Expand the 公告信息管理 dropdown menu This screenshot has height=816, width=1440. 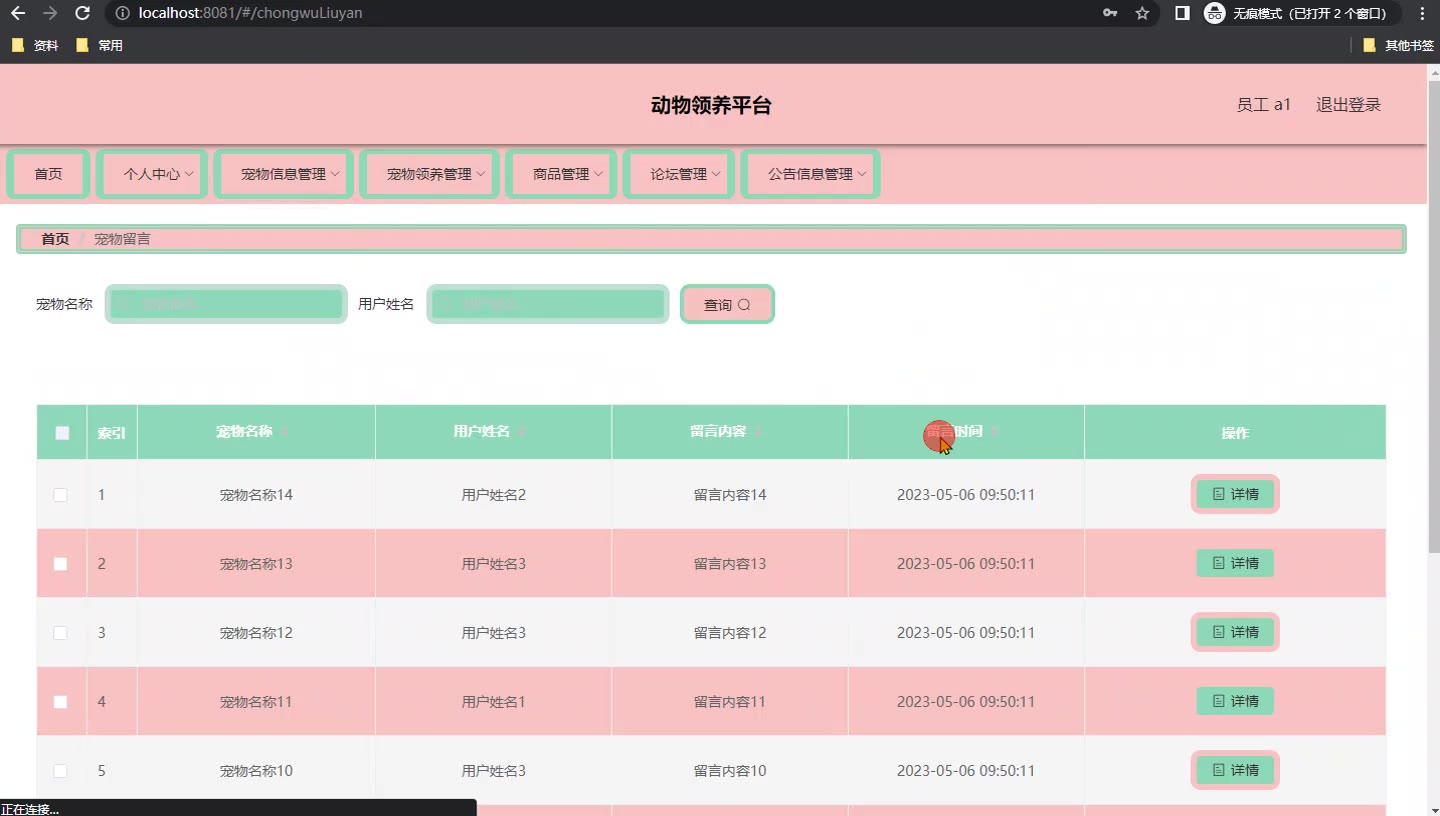point(811,174)
